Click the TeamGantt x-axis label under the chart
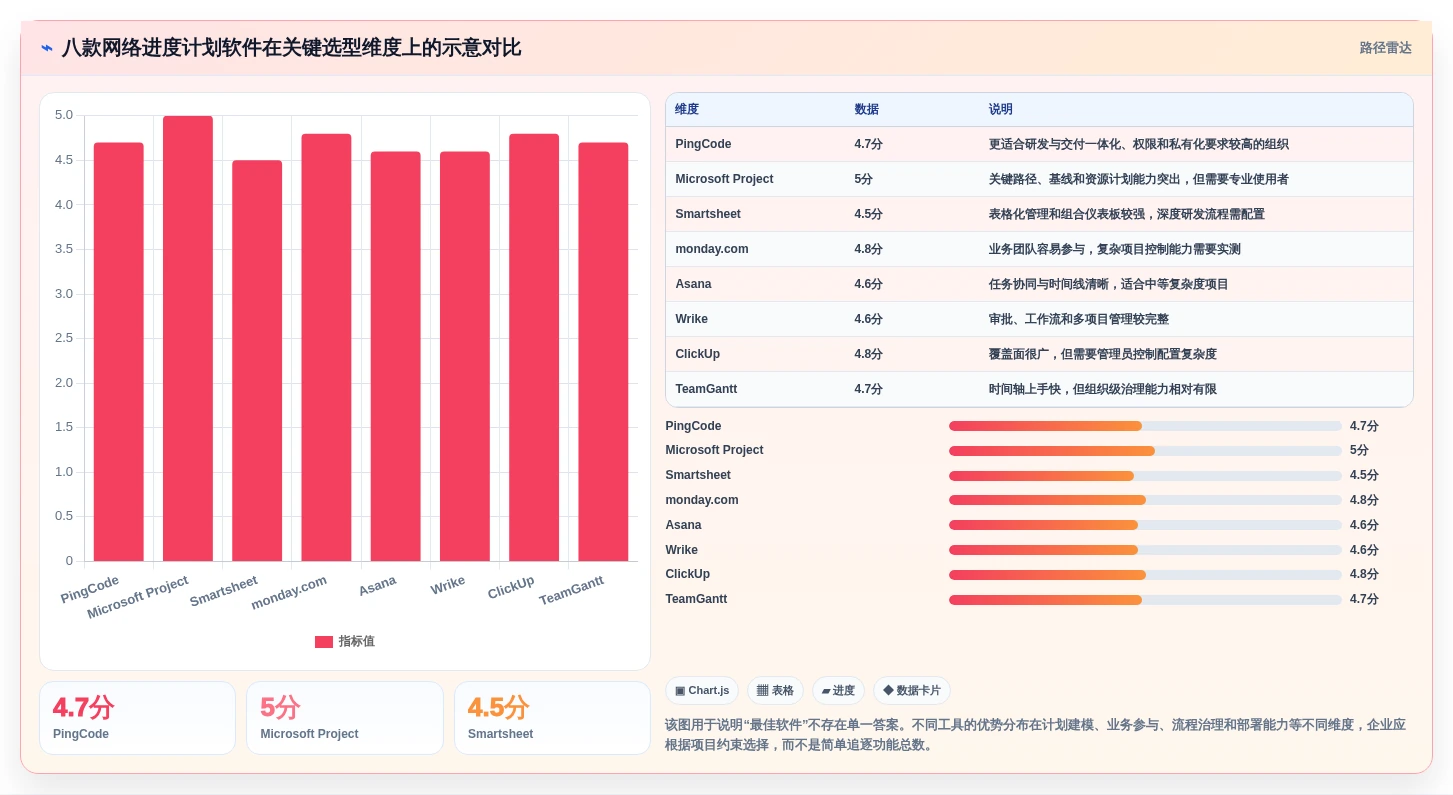 (x=572, y=591)
